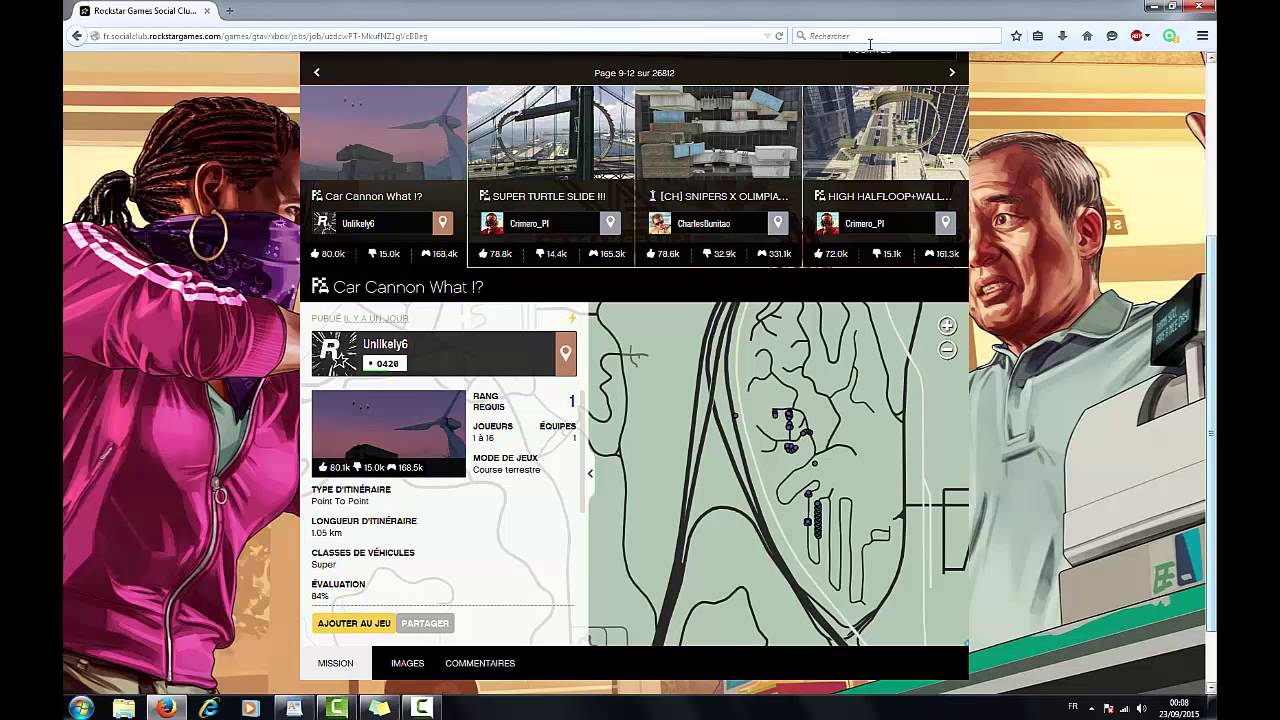This screenshot has width=1280, height=720.
Task: Collapse the job details side panel arrow
Action: 590,473
